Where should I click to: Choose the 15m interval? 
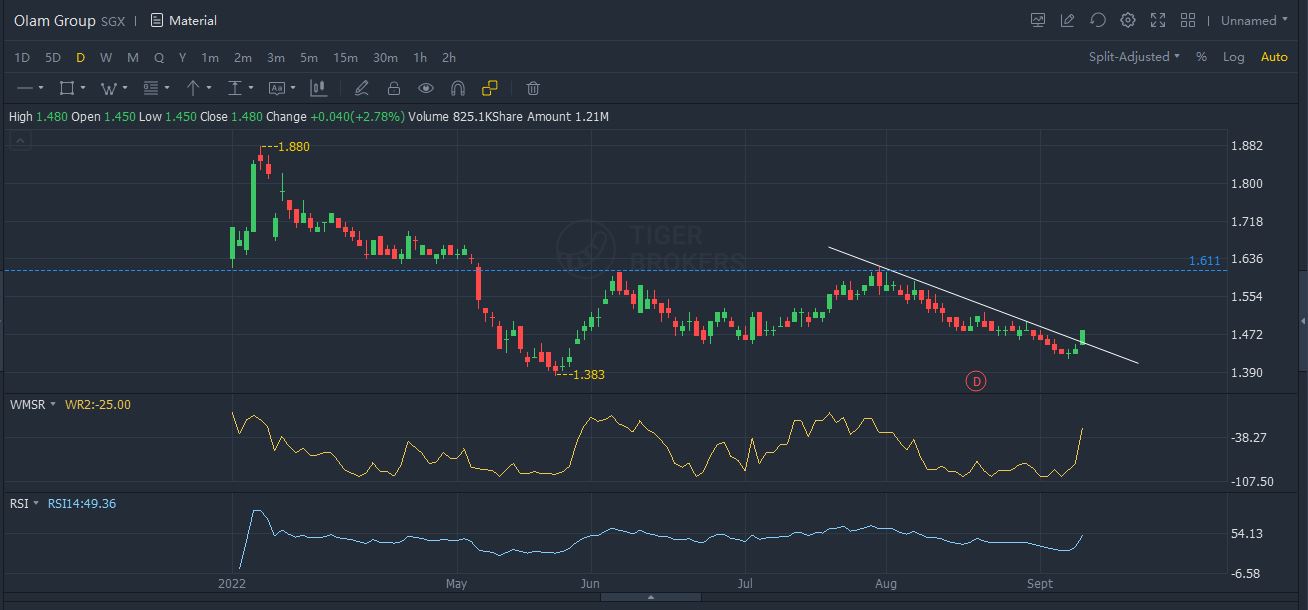[x=345, y=57]
